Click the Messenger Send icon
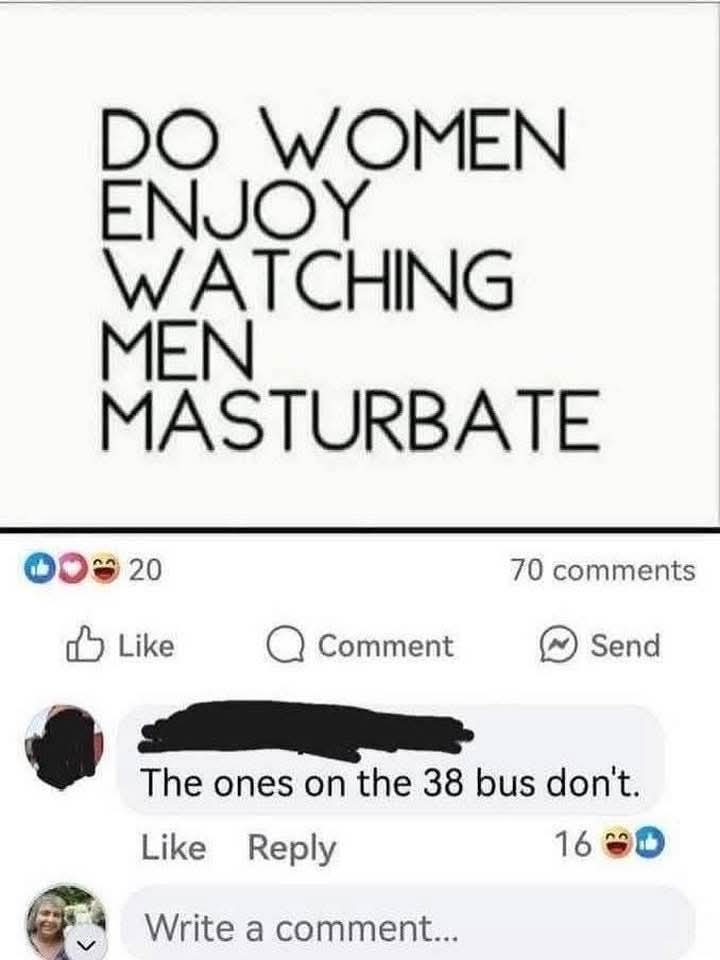The height and width of the screenshot is (960, 720). pyautogui.click(x=558, y=647)
